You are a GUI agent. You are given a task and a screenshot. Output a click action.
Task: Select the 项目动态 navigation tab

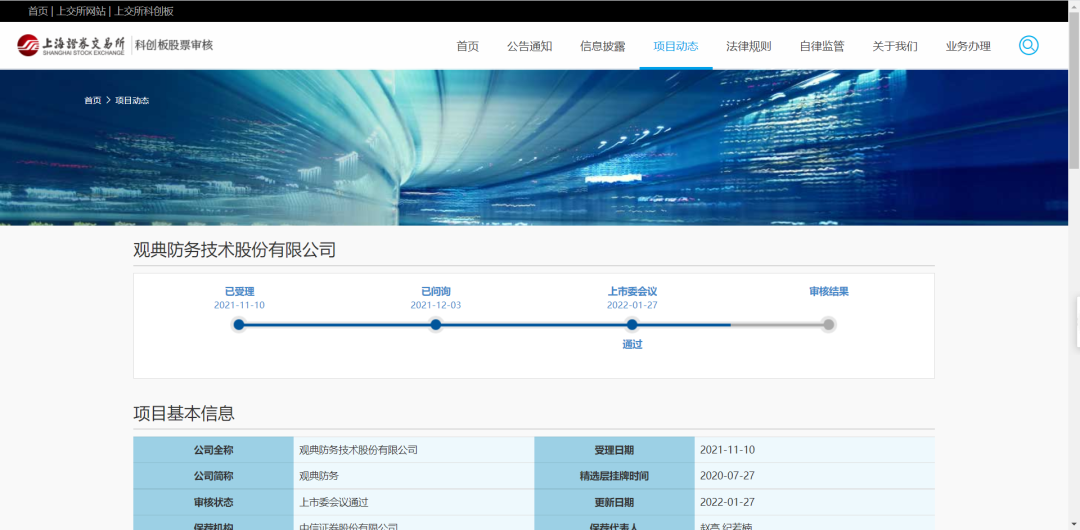tap(676, 46)
